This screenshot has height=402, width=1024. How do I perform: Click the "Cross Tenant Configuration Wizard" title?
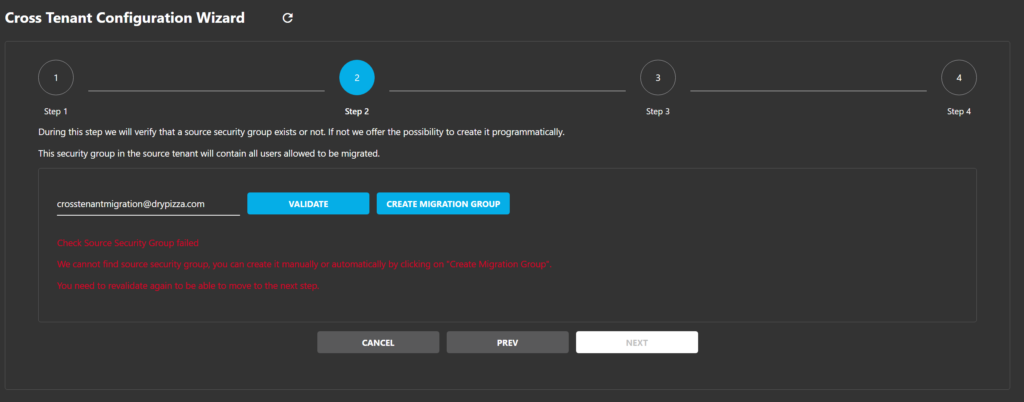[125, 18]
